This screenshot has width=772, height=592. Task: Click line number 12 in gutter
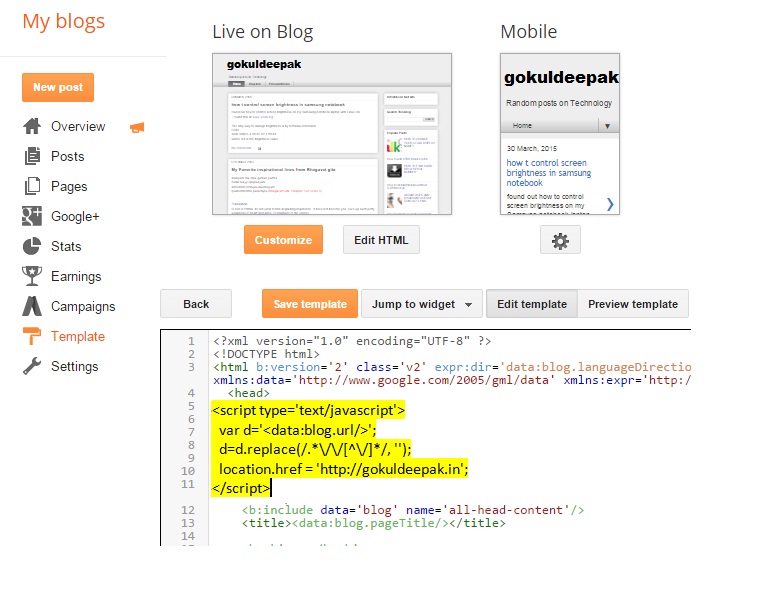[188, 510]
